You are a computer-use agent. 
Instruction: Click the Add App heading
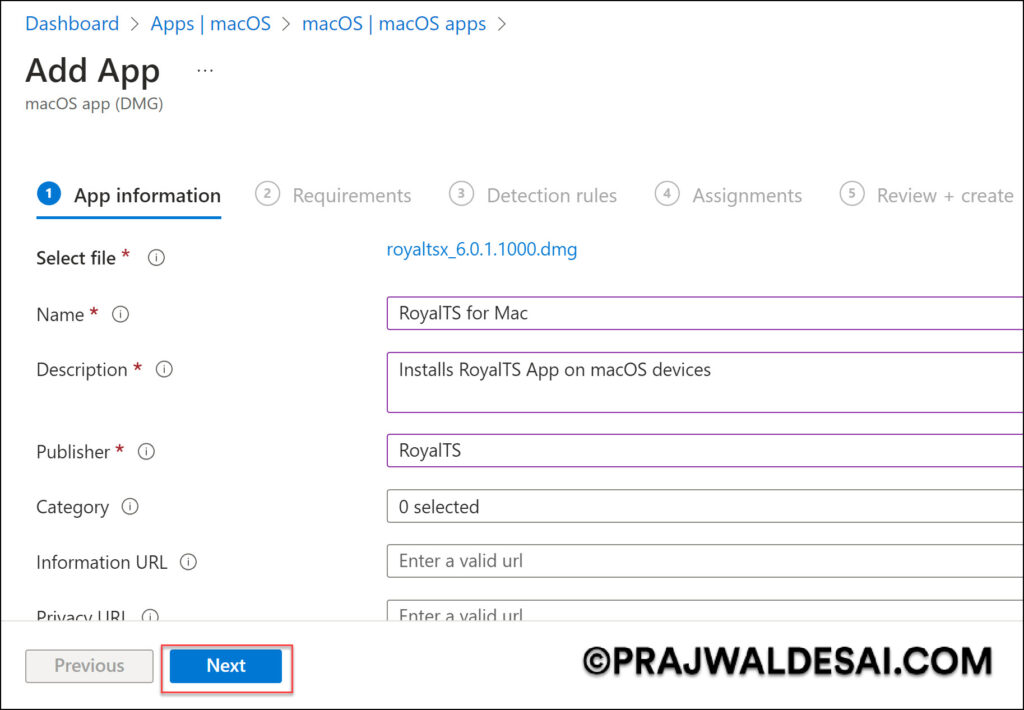point(93,71)
